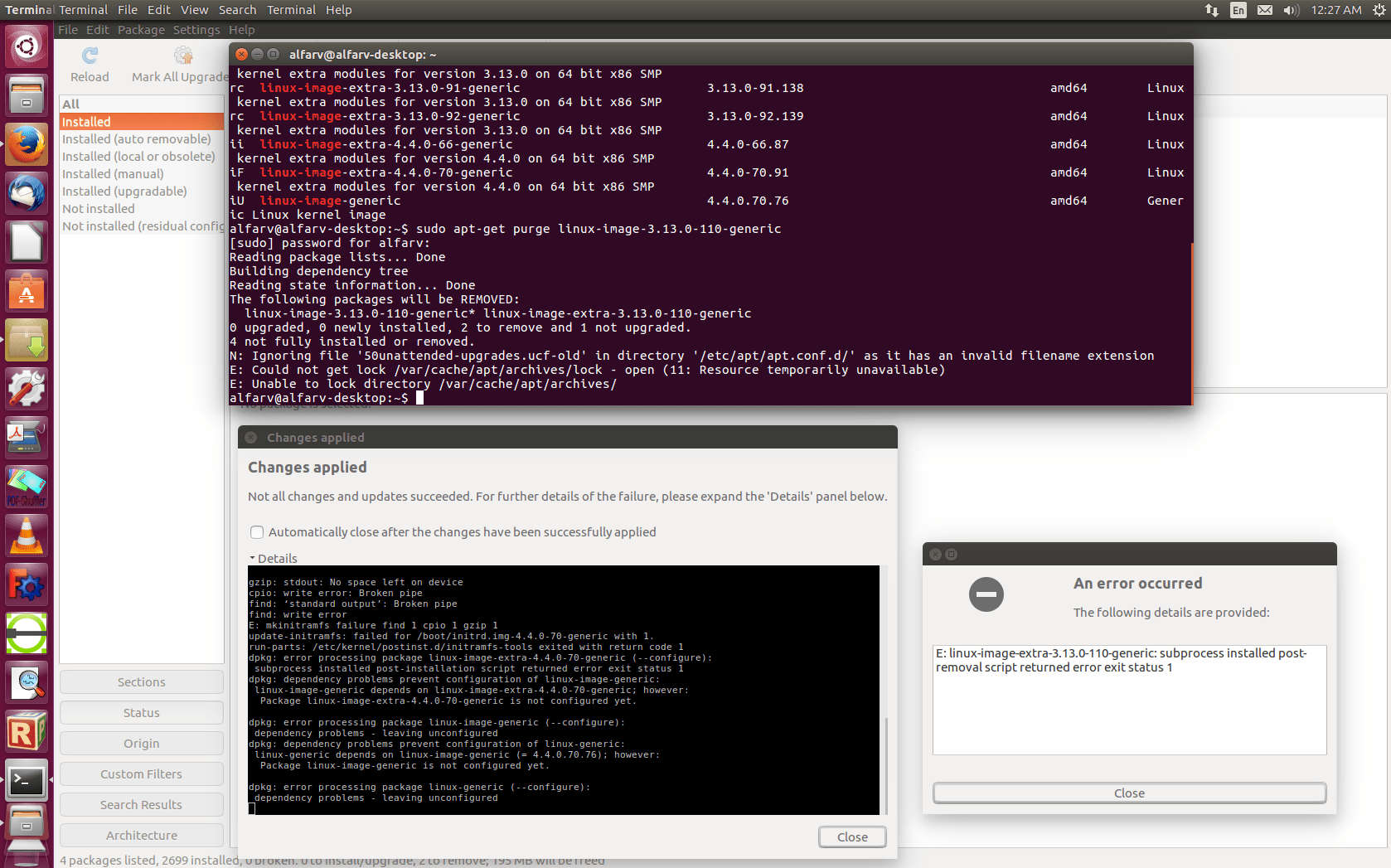Click the volume indicator in the top panel

(x=1290, y=10)
